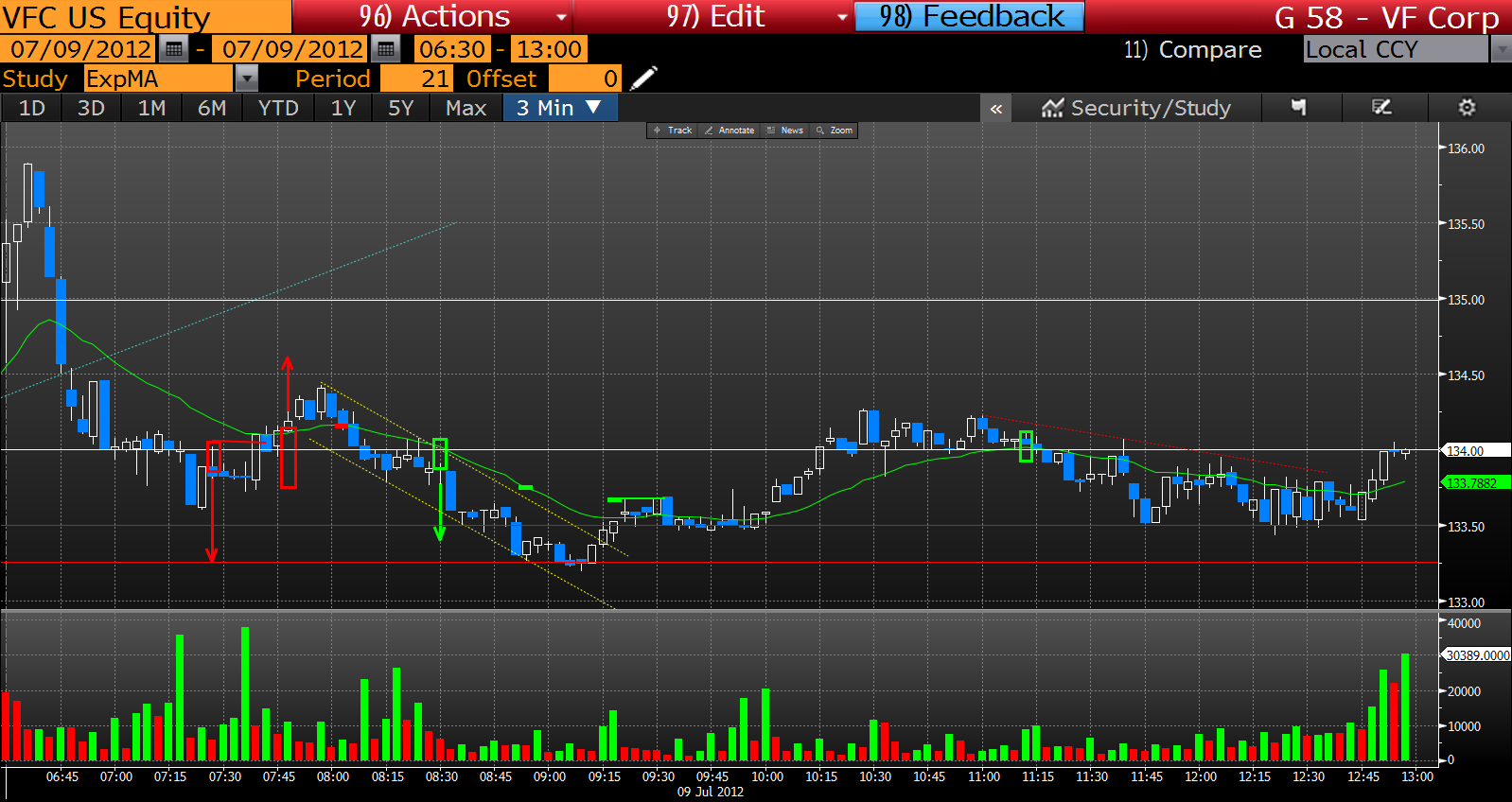The width and height of the screenshot is (1512, 802).
Task: Enable the Track crosshair tool
Action: (x=673, y=131)
